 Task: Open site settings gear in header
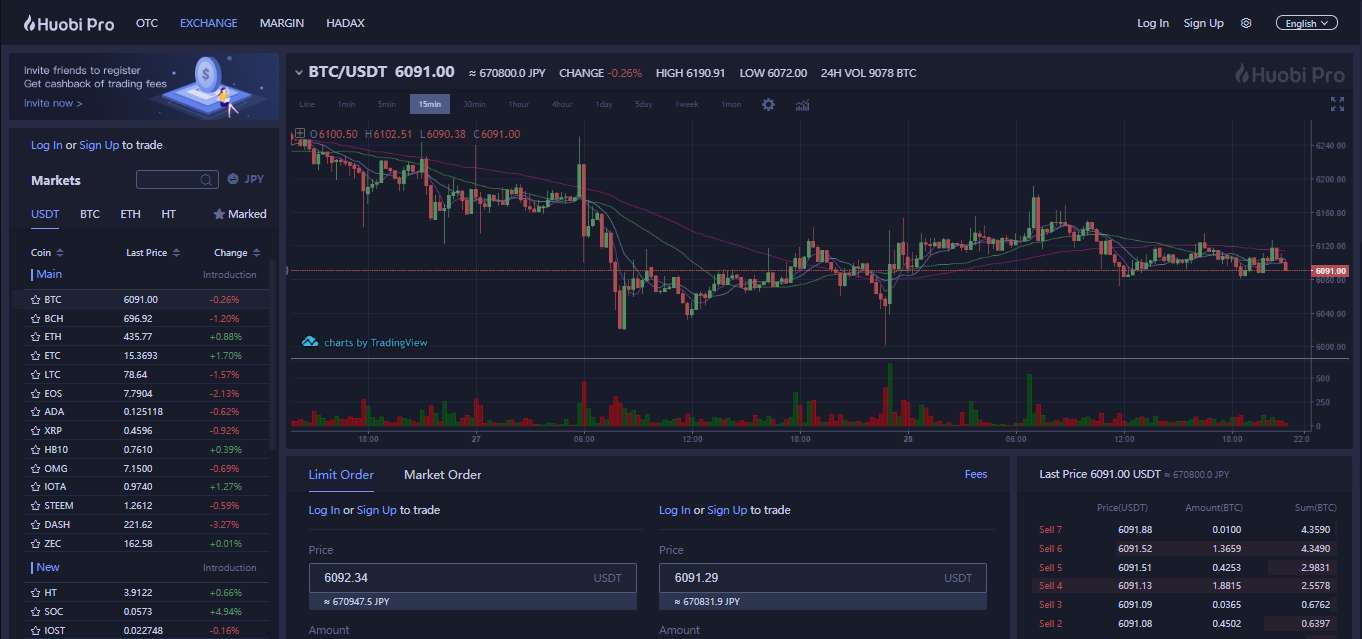(x=1246, y=23)
